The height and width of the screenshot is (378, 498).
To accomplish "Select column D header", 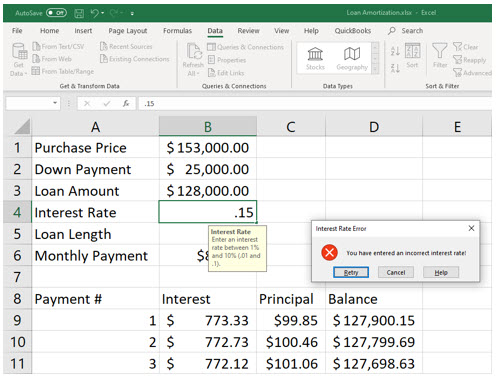I will coord(374,127).
